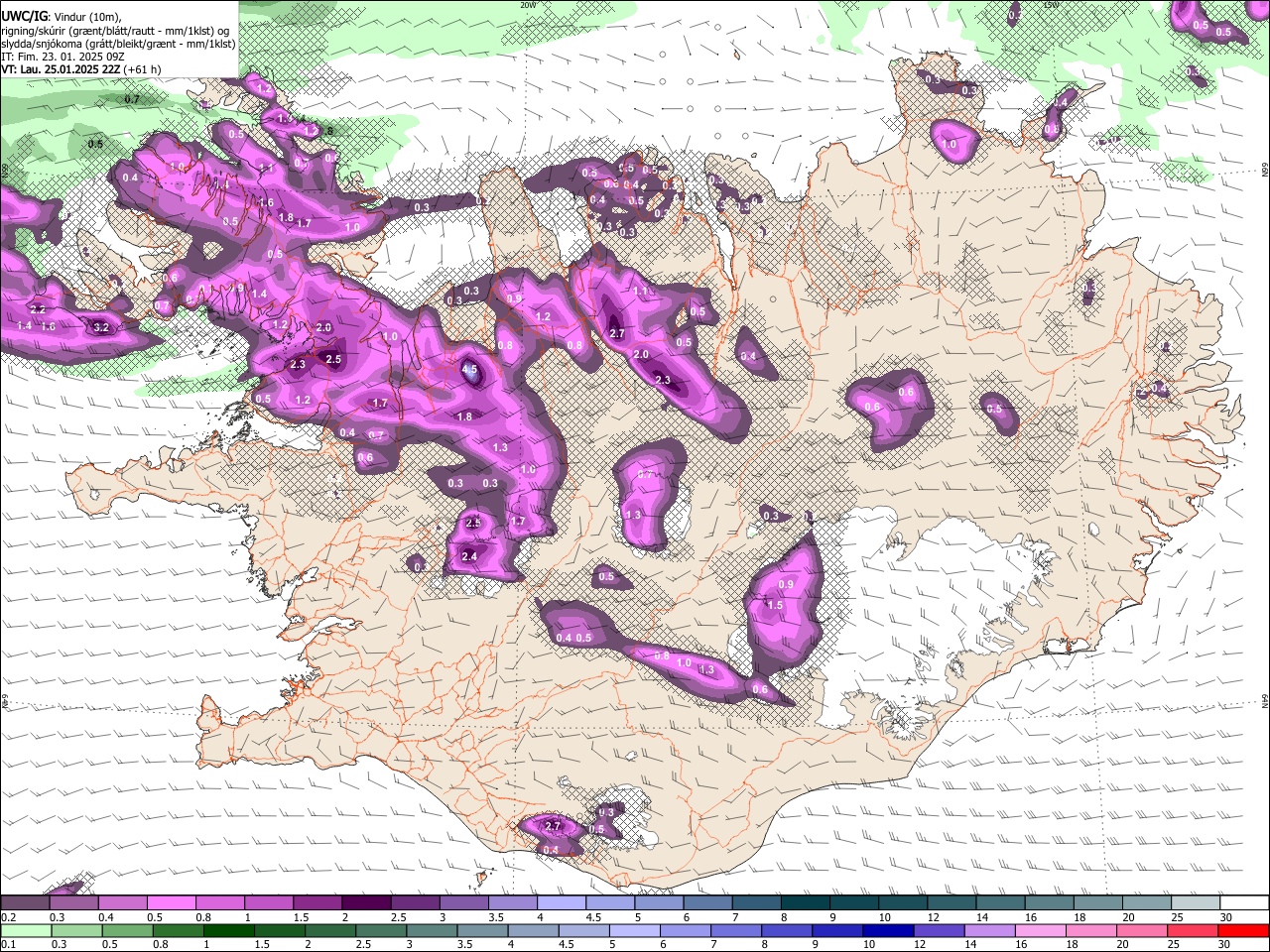This screenshot has height=952, width=1270.
Task: Select the violet bottom-row swatch between 14 and 16
Action: (x=989, y=930)
